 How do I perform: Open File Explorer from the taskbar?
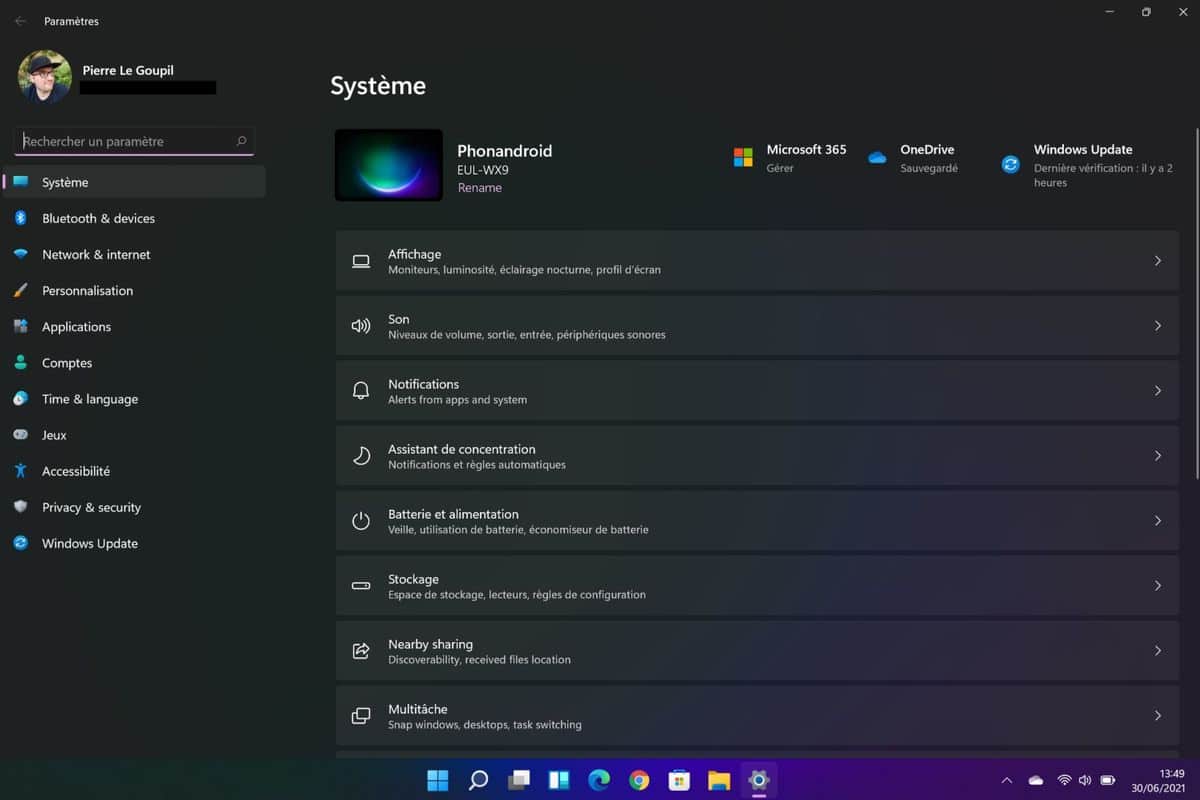(719, 780)
